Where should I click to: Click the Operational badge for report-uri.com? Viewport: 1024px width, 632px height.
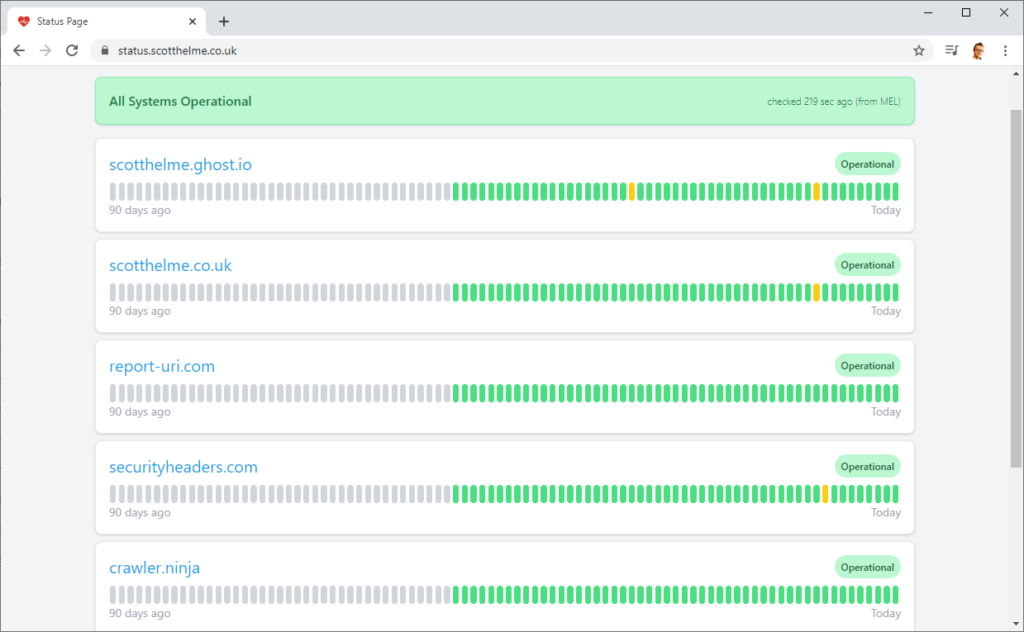click(x=867, y=366)
